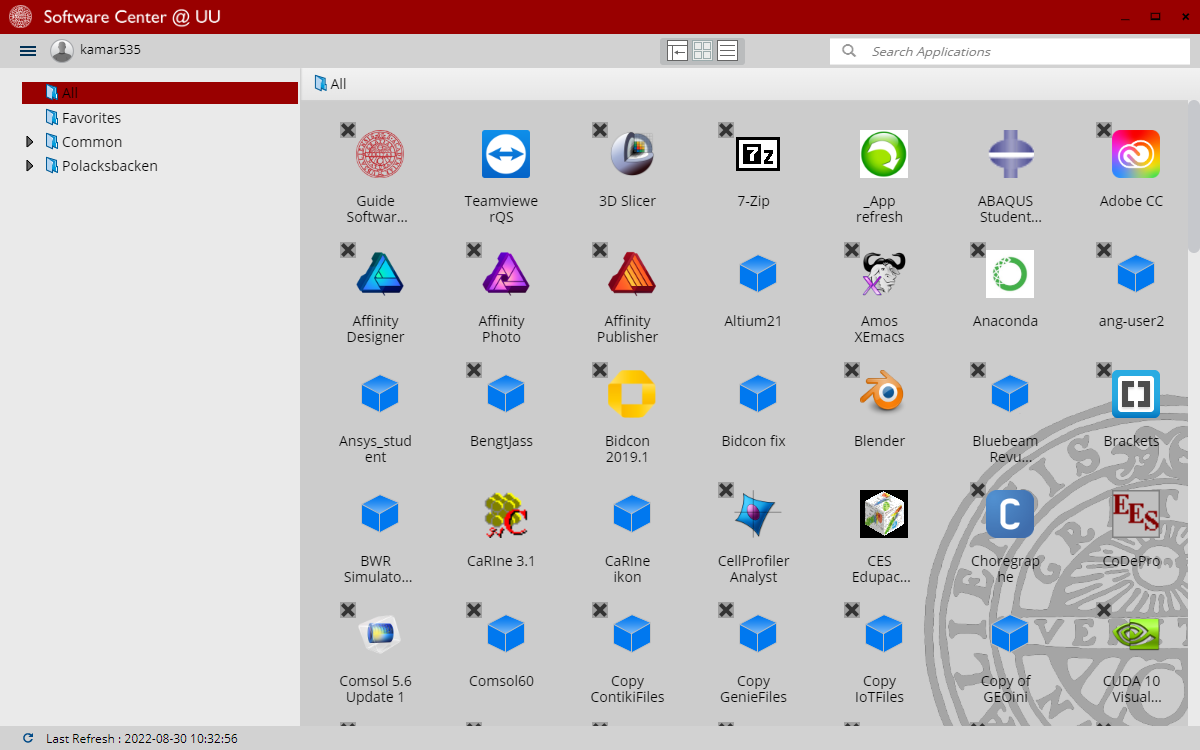Click the search magnifier icon
This screenshot has height=750, width=1200.
tap(849, 51)
